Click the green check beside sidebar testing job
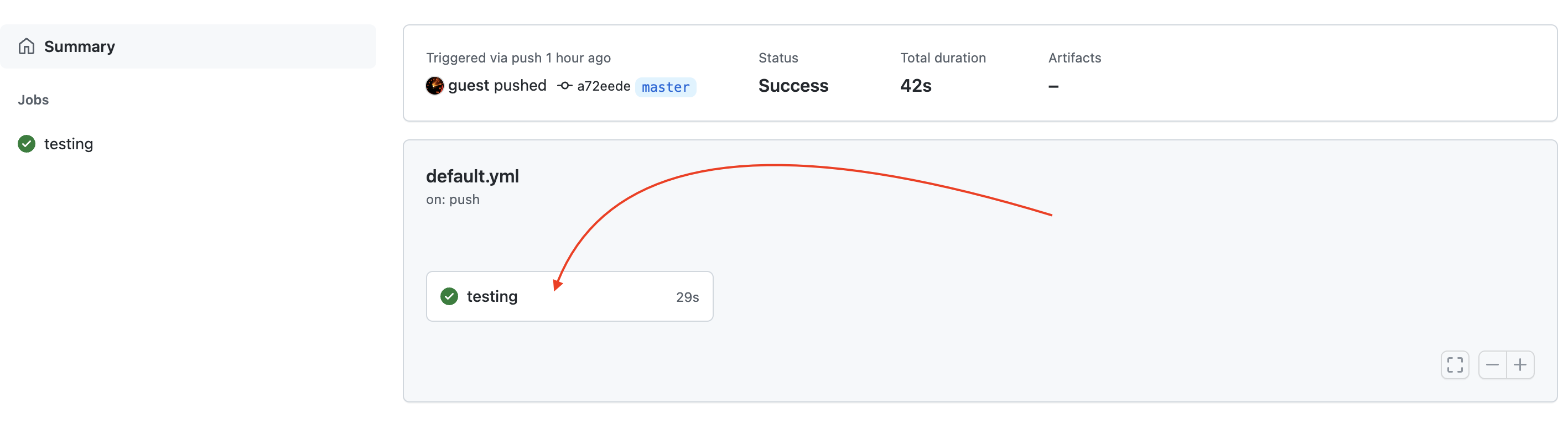The height and width of the screenshot is (429, 1568). pyautogui.click(x=26, y=144)
